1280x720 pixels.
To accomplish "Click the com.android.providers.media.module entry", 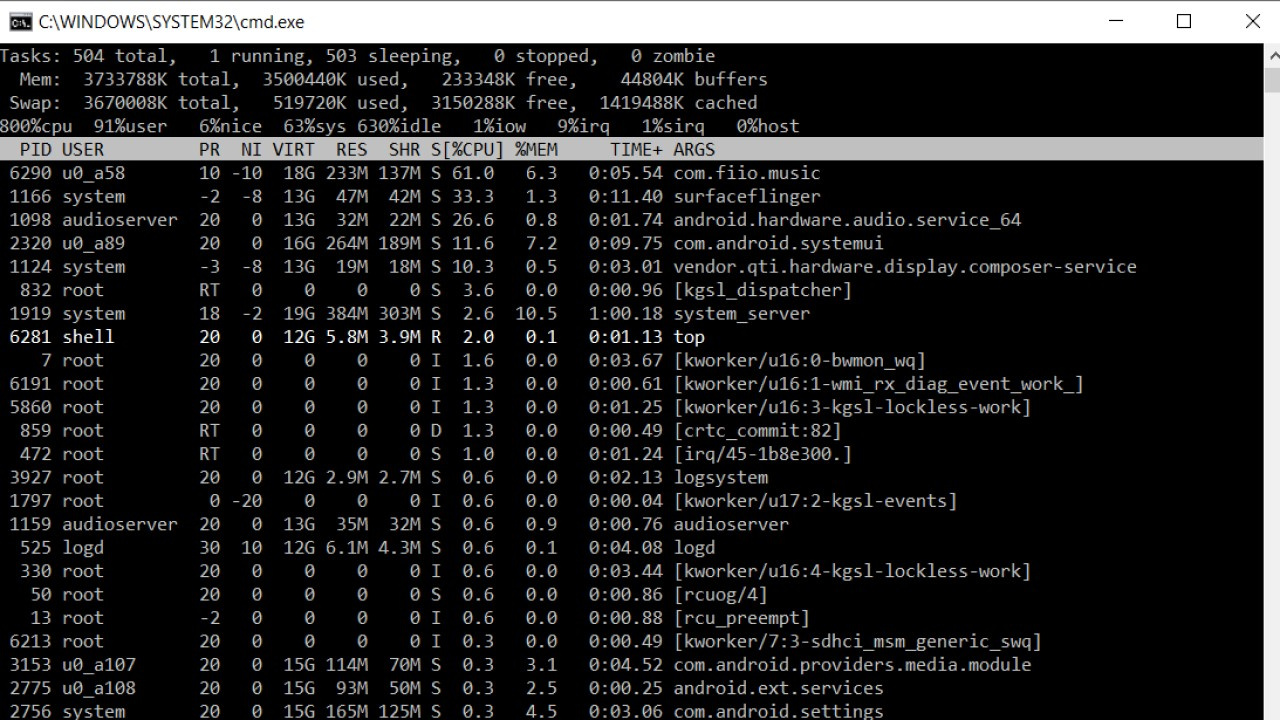I will coord(852,665).
